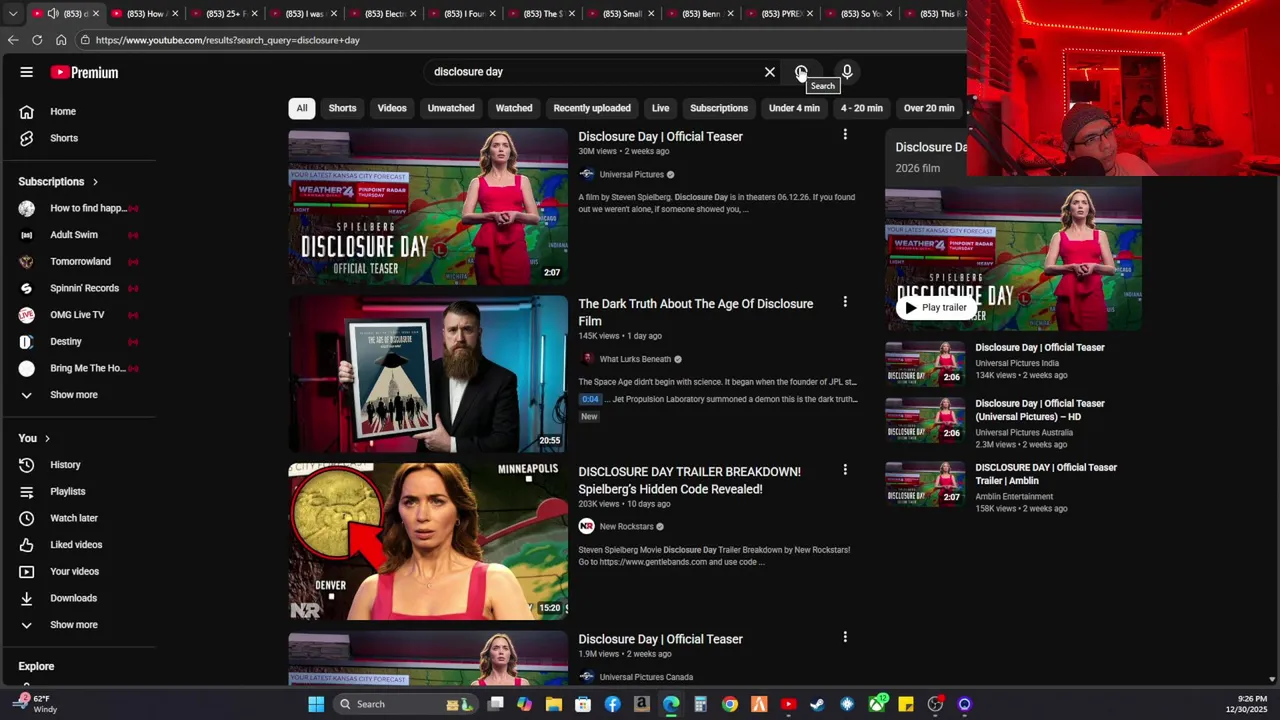The image size is (1280, 720).
Task: Open History in the sidebar
Action: tap(78, 465)
